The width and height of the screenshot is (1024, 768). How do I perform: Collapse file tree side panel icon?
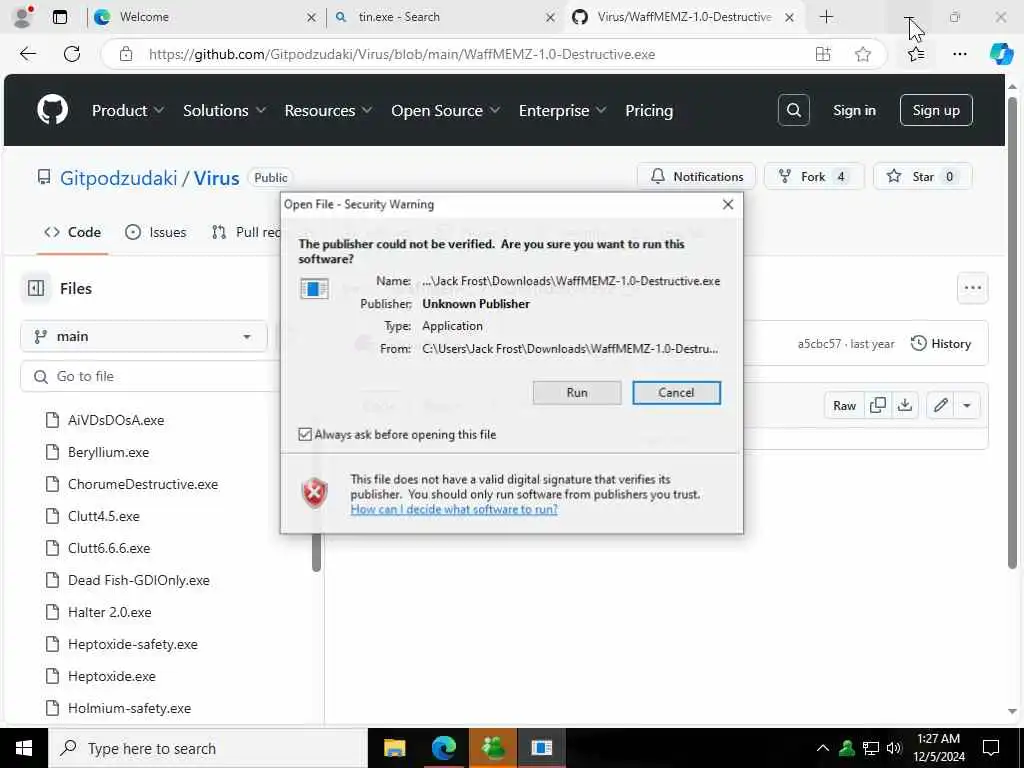coord(36,288)
